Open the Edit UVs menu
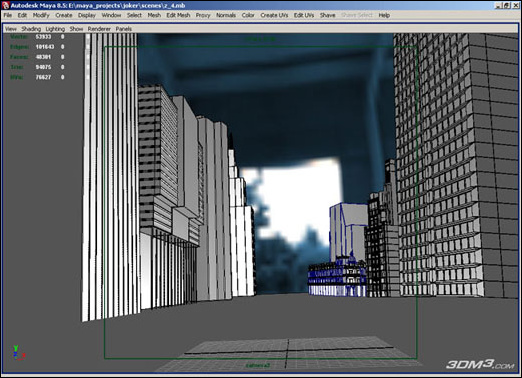The image size is (522, 378). [x=304, y=15]
